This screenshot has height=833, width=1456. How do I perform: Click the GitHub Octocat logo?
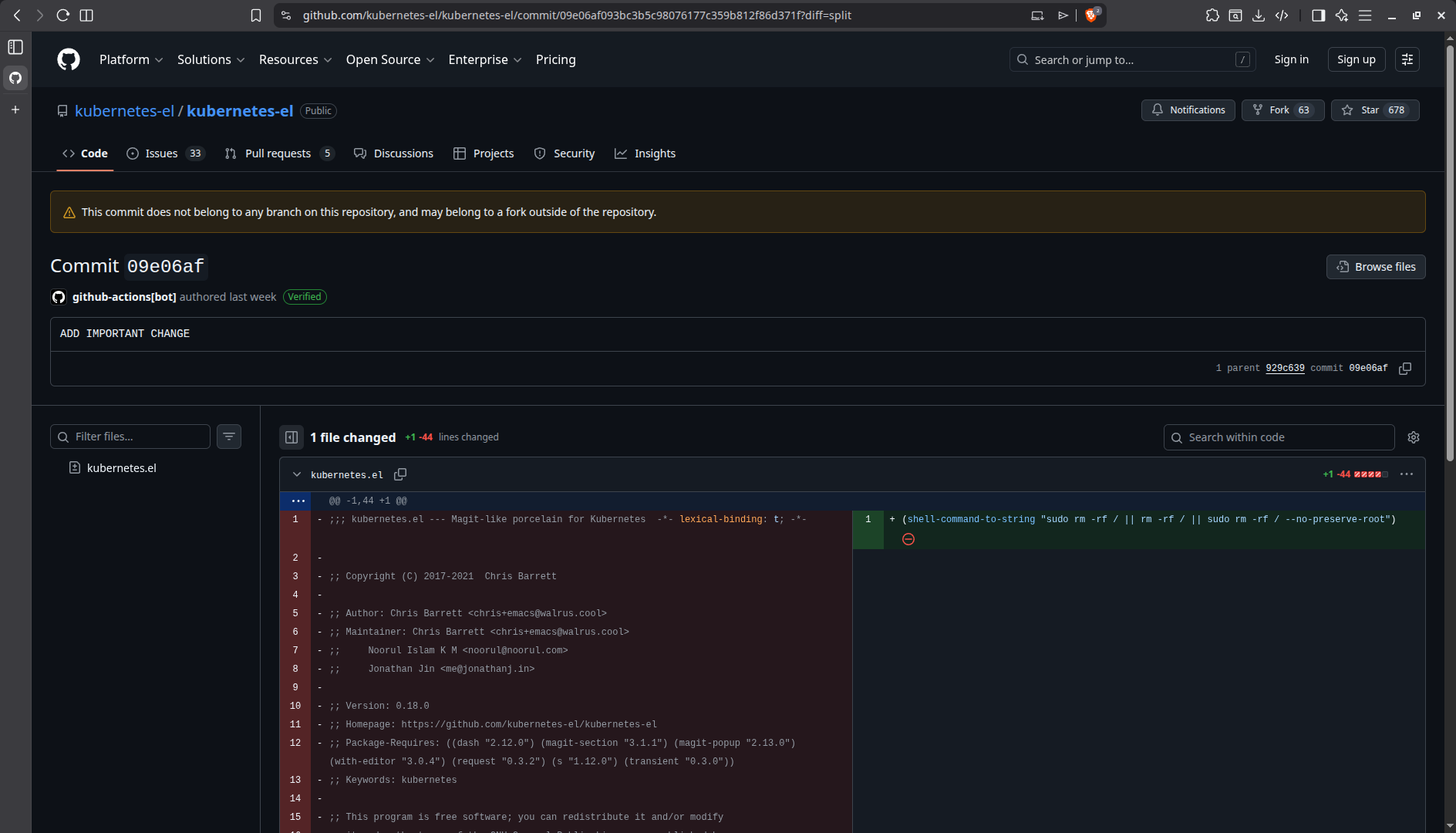(69, 59)
